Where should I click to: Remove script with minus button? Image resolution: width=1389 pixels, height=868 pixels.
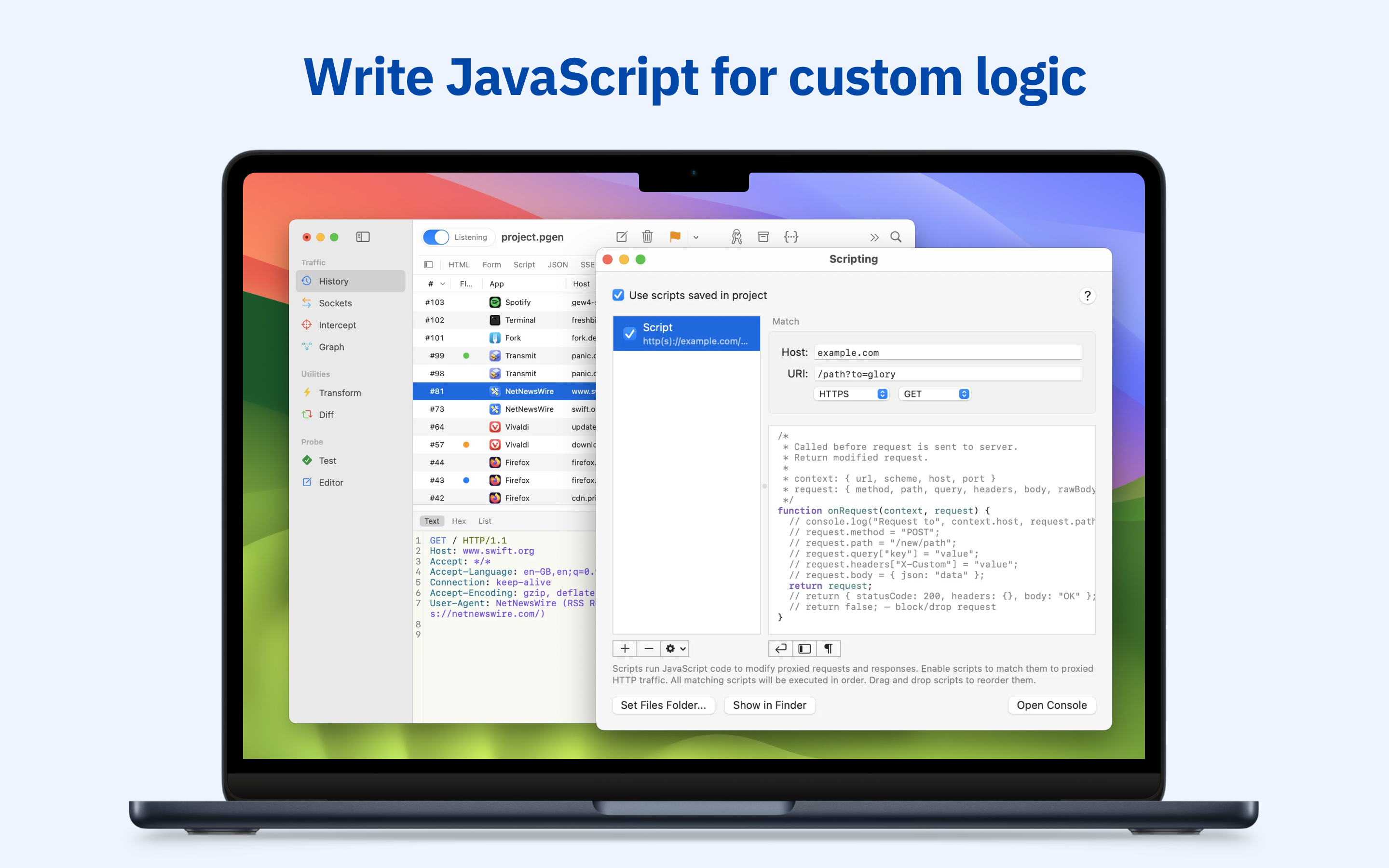point(649,649)
